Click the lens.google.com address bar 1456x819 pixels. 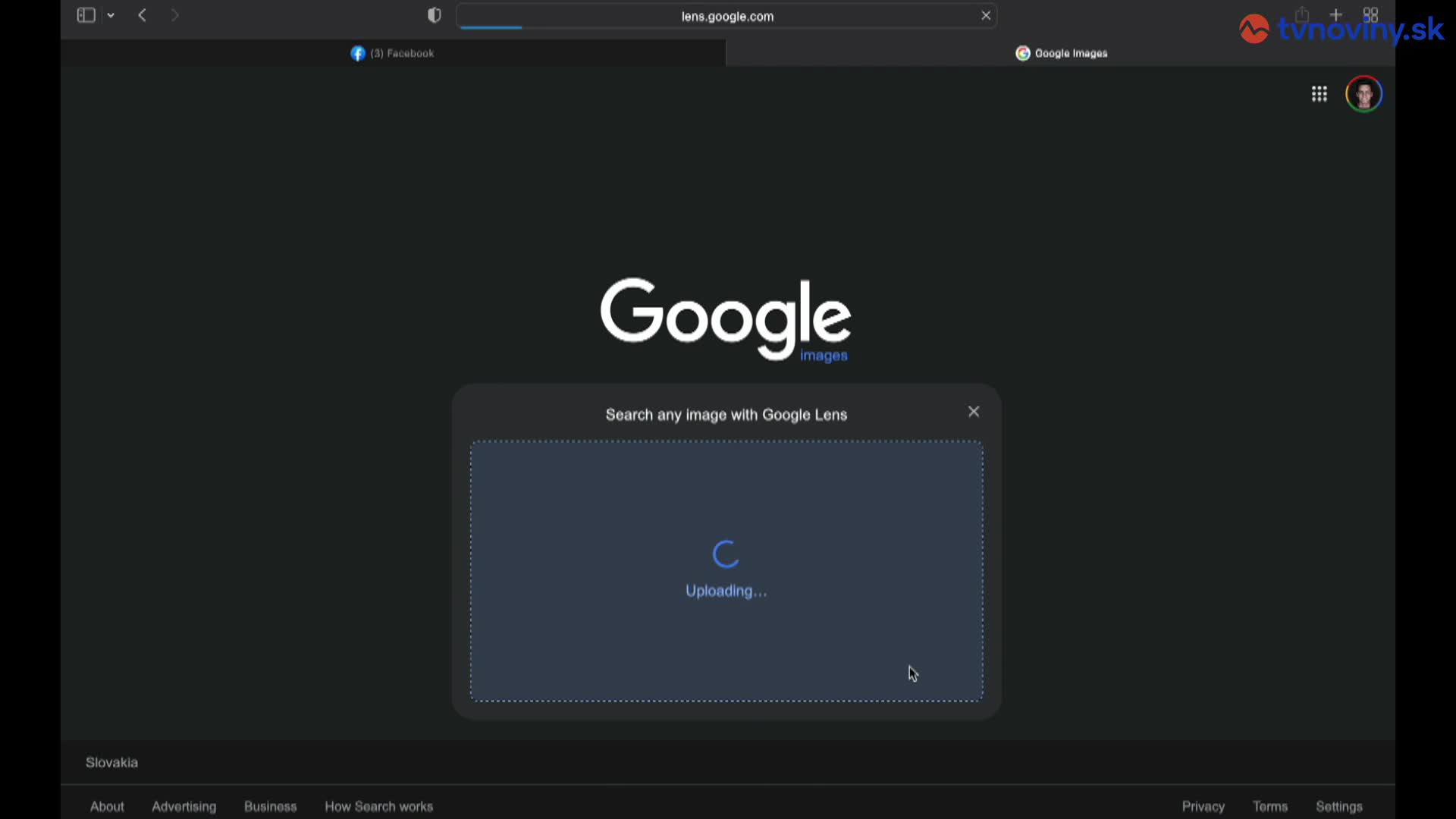726,16
